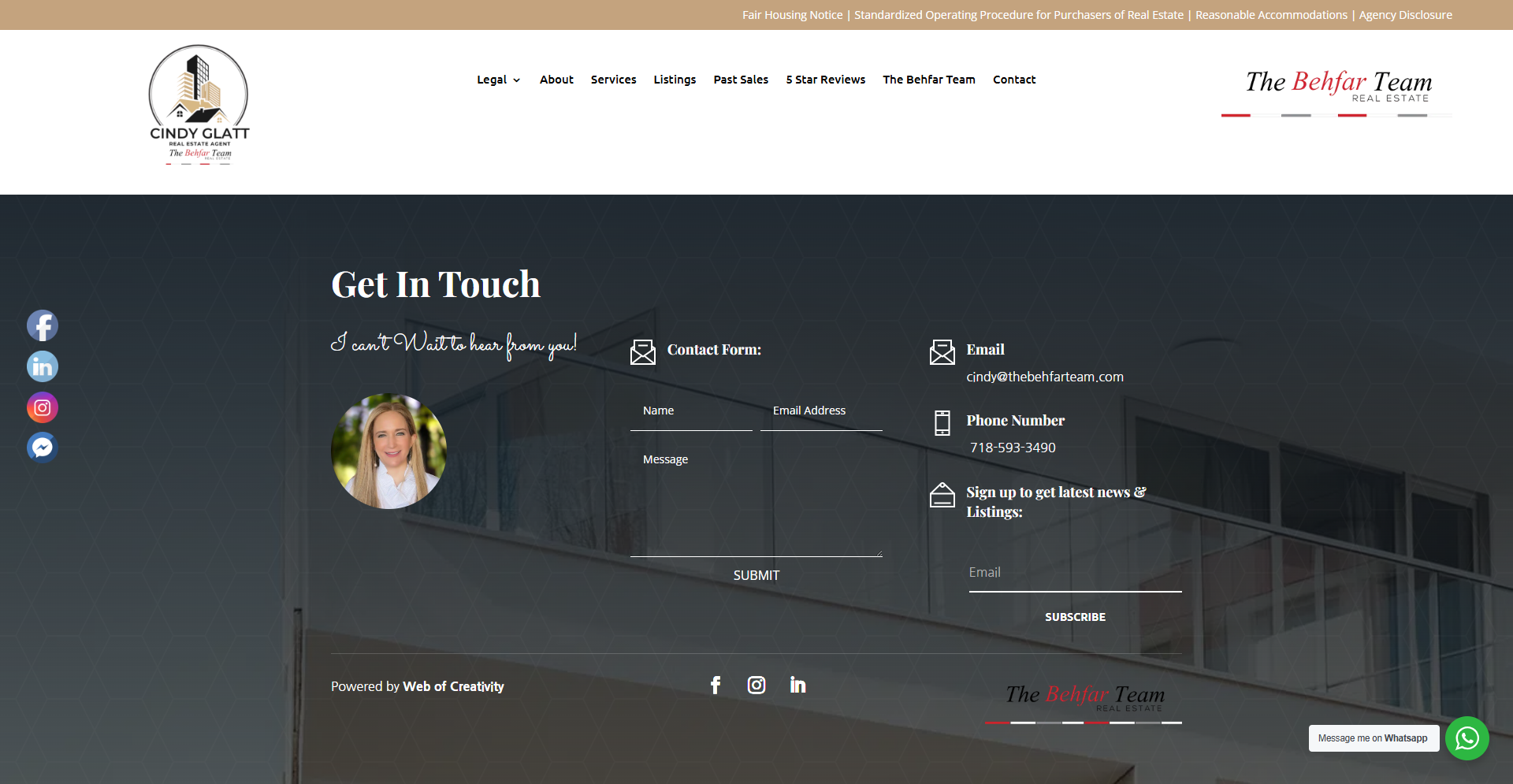
Task: Open the Listings menu item
Action: (x=675, y=80)
